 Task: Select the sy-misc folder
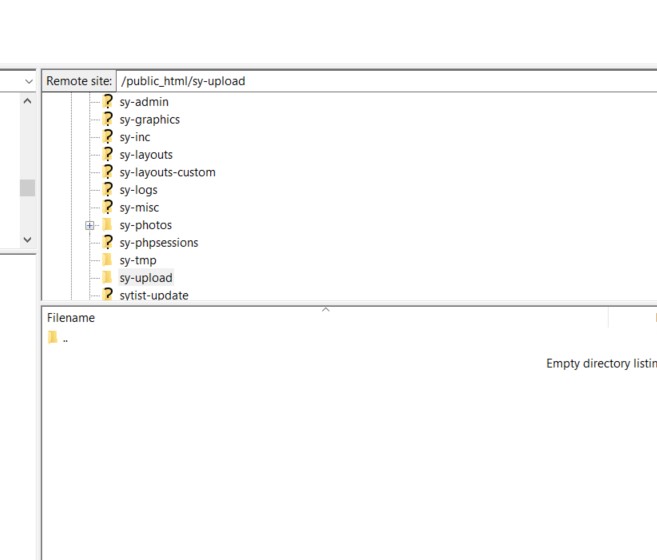139,207
